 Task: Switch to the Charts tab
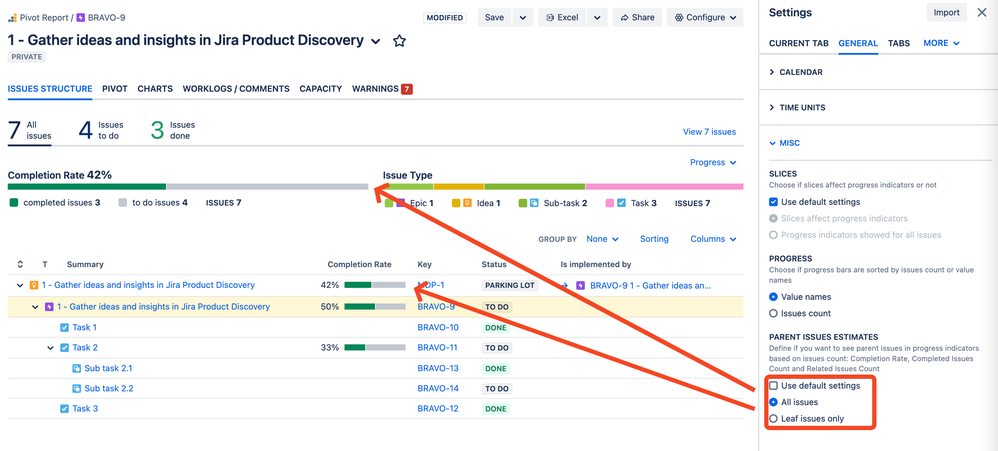[155, 89]
